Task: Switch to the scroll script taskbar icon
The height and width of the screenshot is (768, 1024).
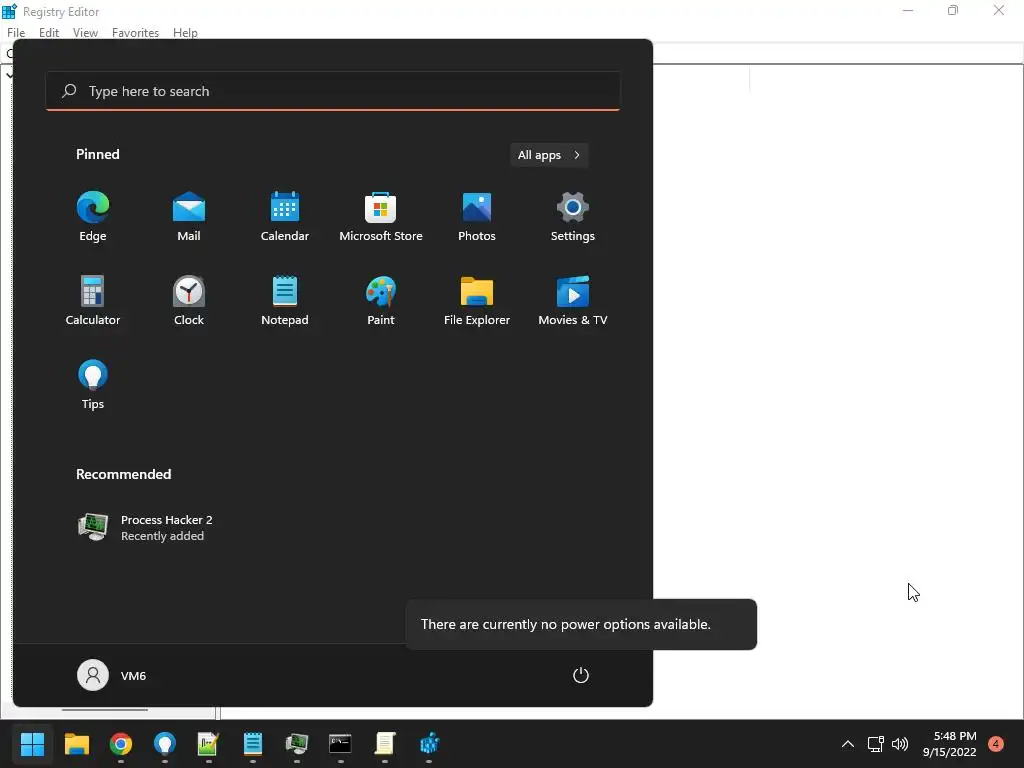Action: [385, 744]
